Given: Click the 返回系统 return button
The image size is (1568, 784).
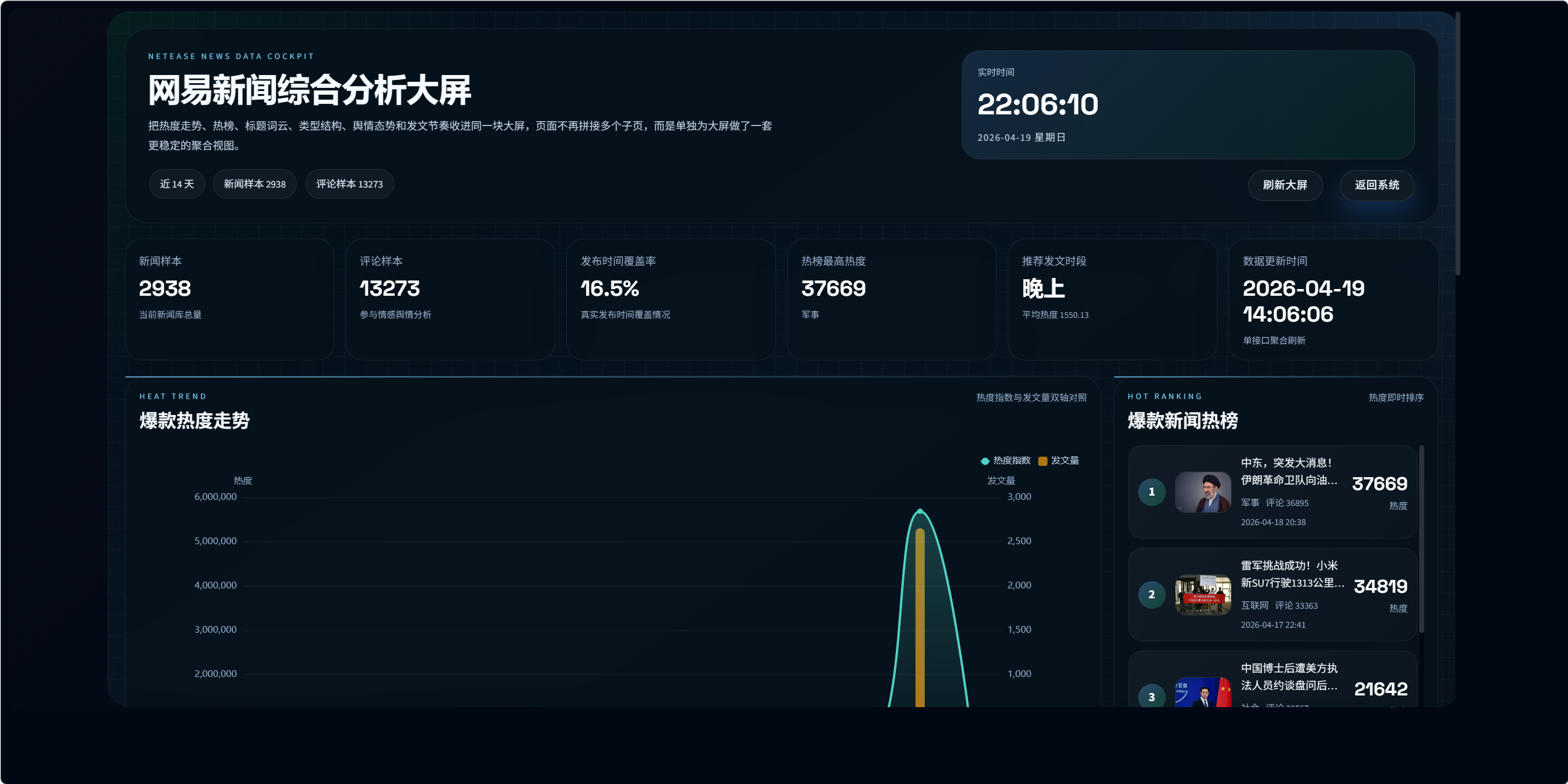Looking at the screenshot, I should point(1376,185).
